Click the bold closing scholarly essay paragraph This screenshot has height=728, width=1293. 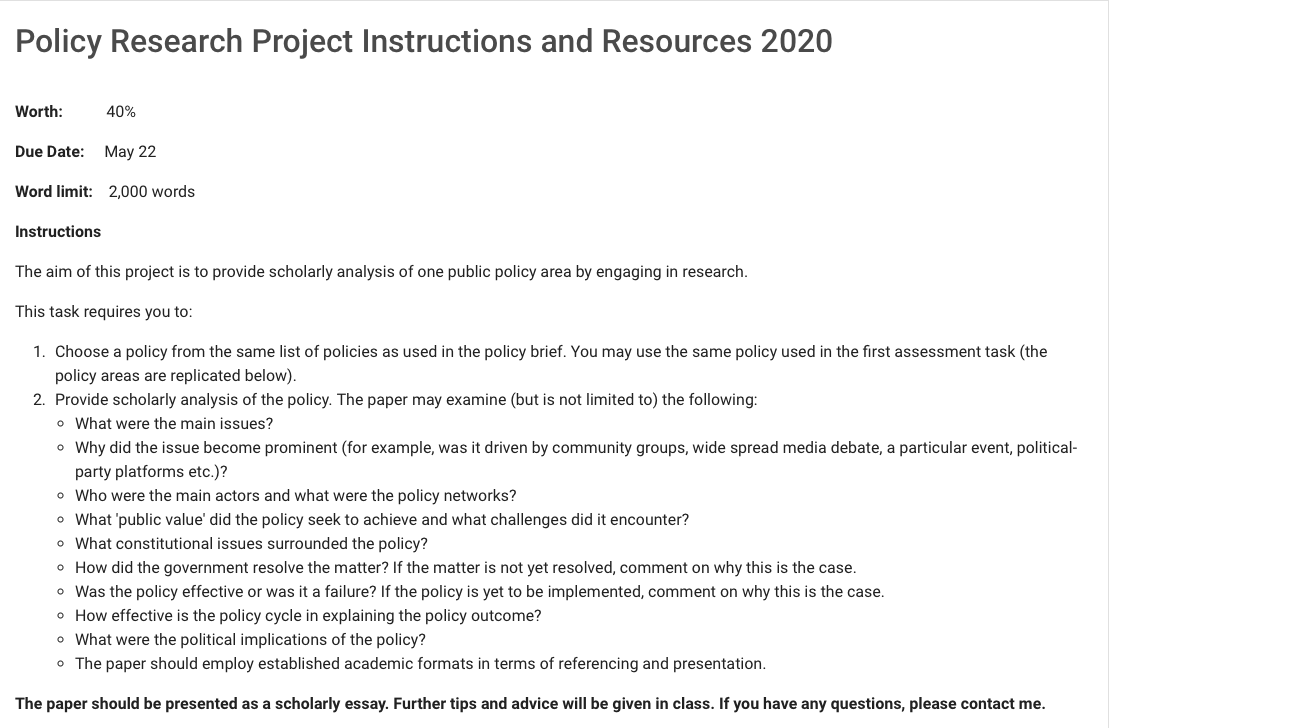tap(530, 704)
